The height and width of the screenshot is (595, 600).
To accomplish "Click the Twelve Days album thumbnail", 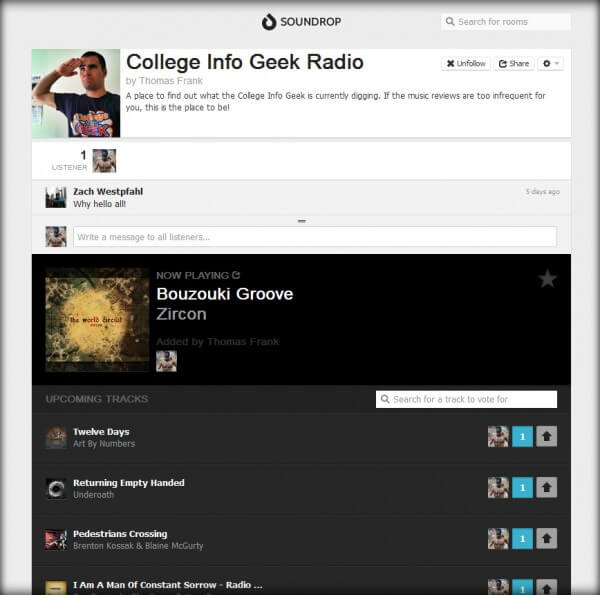I will tap(56, 437).
